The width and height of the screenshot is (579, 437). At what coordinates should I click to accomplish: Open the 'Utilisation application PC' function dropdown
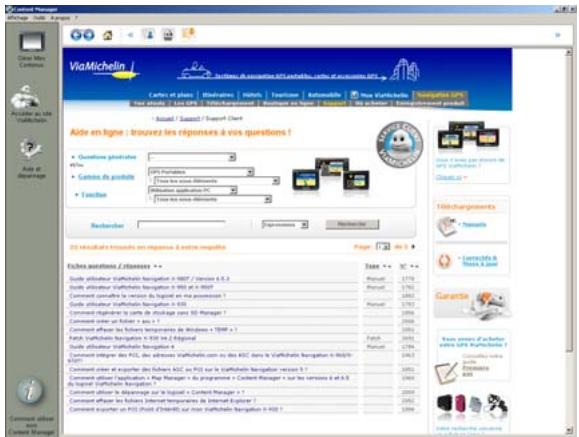click(192, 190)
